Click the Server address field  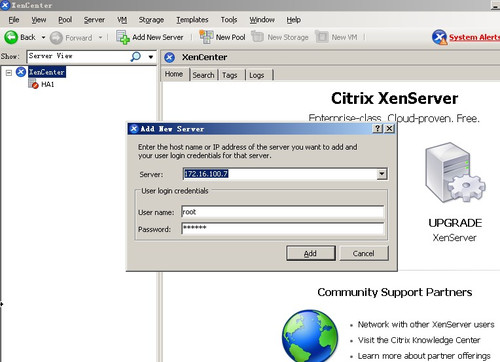(x=280, y=174)
